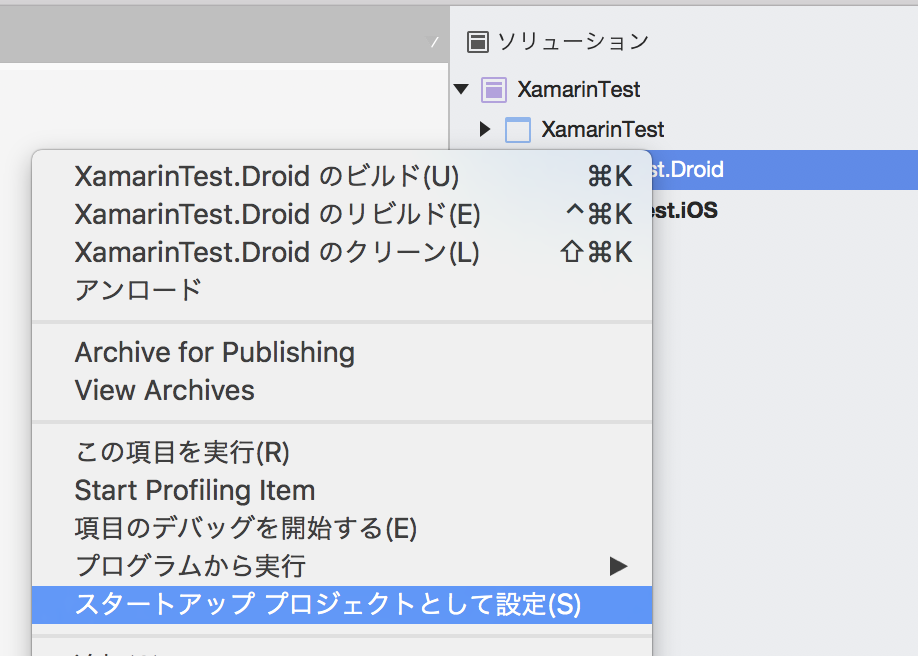Select the XamarinTest.iOS project in tree
The width and height of the screenshot is (918, 656).
[685, 210]
